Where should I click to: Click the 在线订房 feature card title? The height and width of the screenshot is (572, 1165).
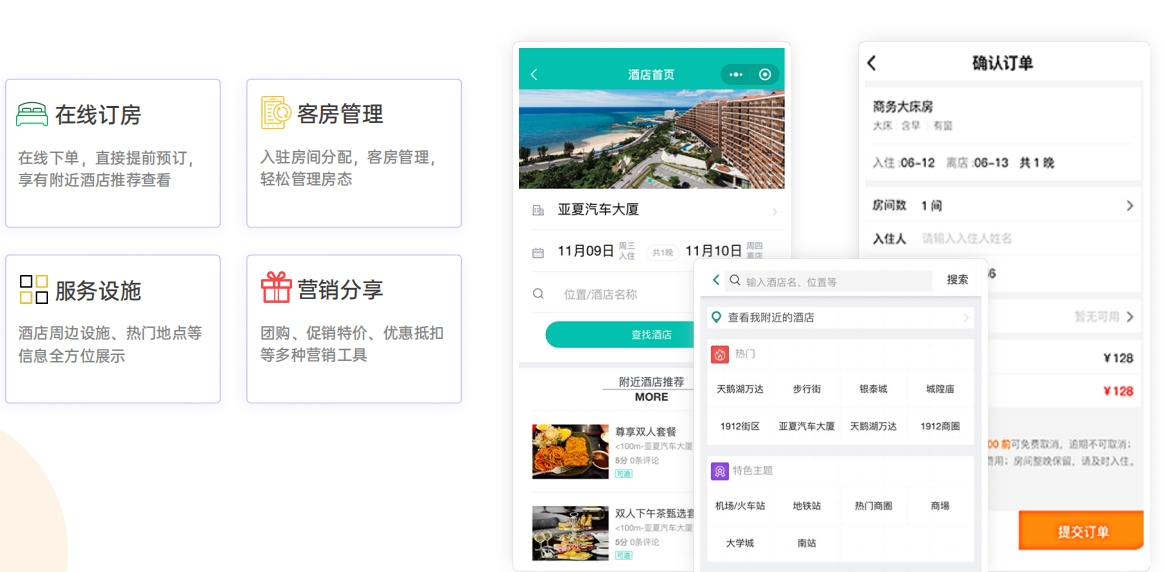coord(98,114)
